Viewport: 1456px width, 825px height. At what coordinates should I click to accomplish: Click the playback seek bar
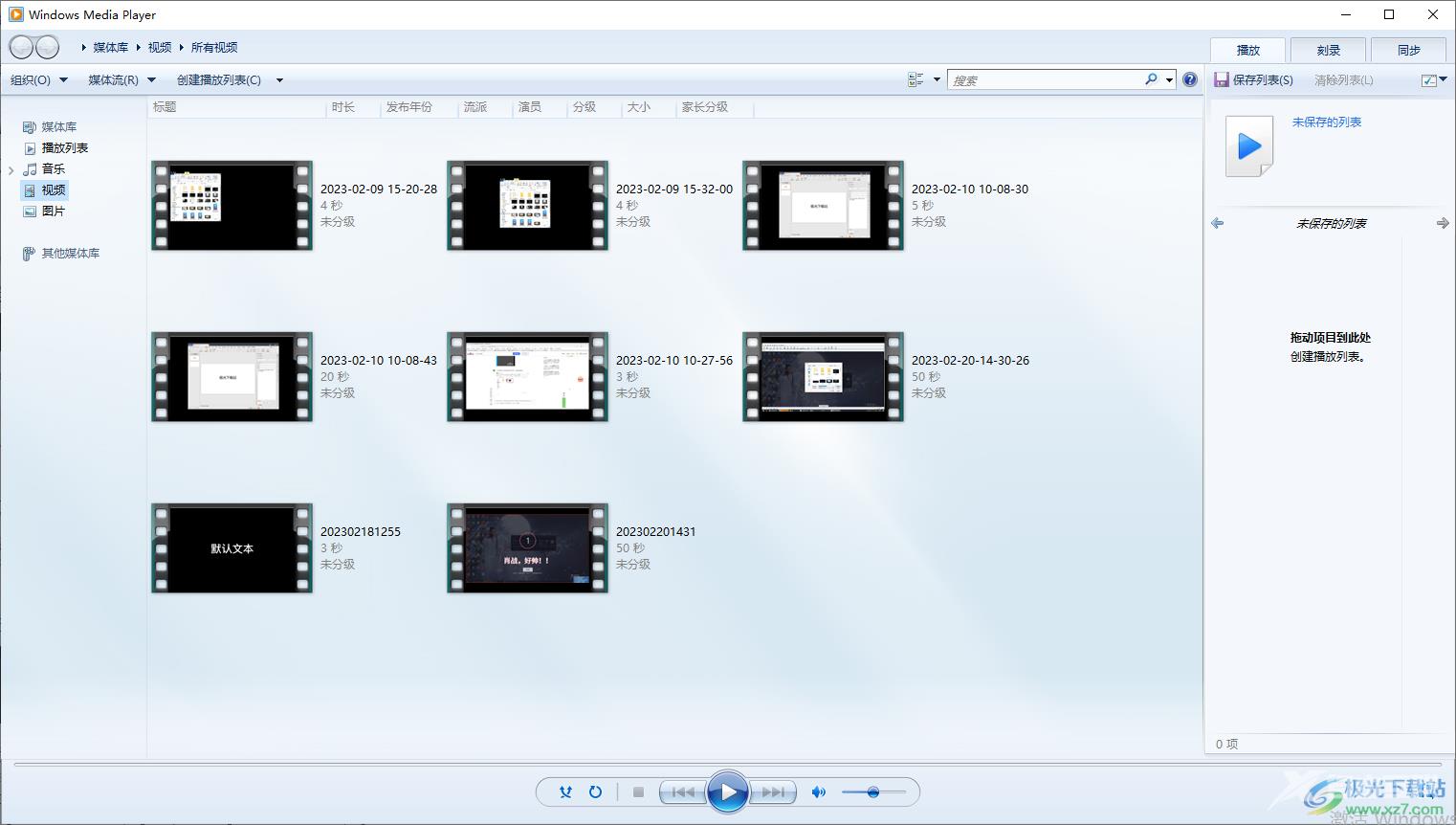click(x=728, y=765)
